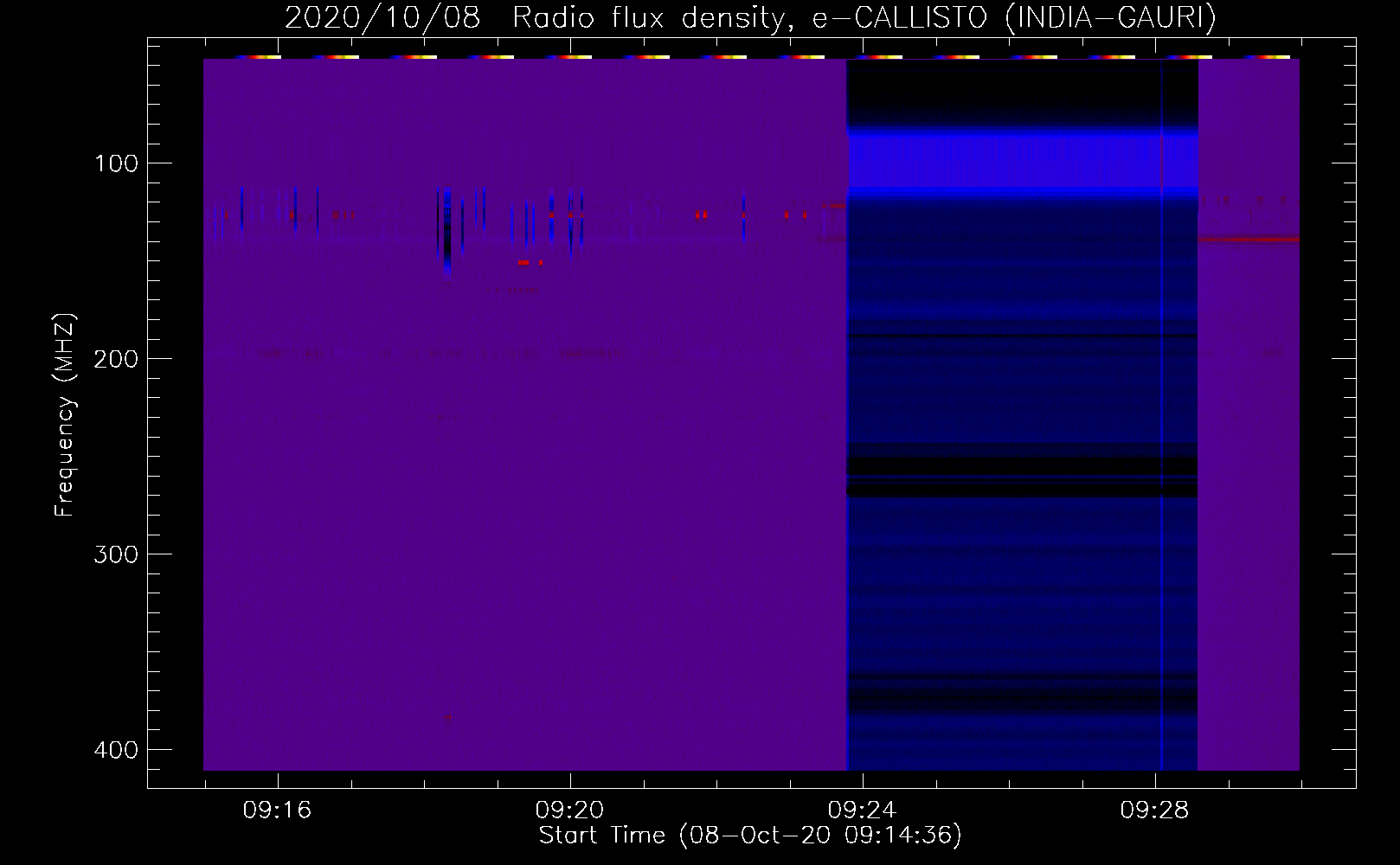Click the 09:28 time tick label
The height and width of the screenshot is (865, 1400).
tap(1154, 811)
